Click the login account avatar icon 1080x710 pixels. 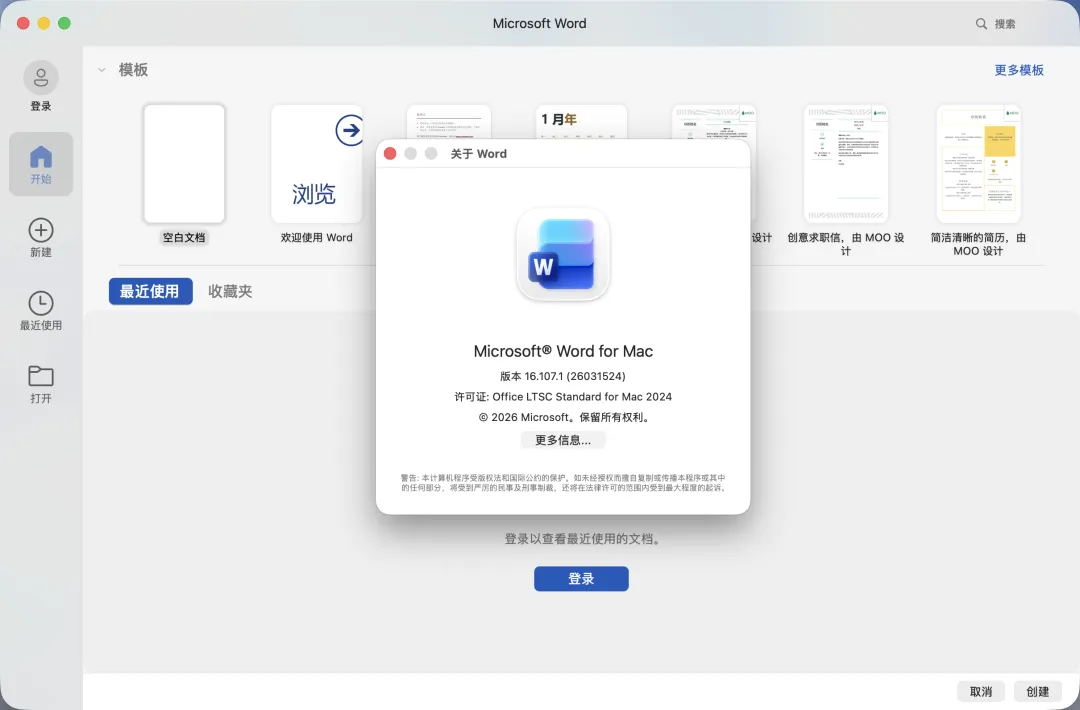coord(41,78)
